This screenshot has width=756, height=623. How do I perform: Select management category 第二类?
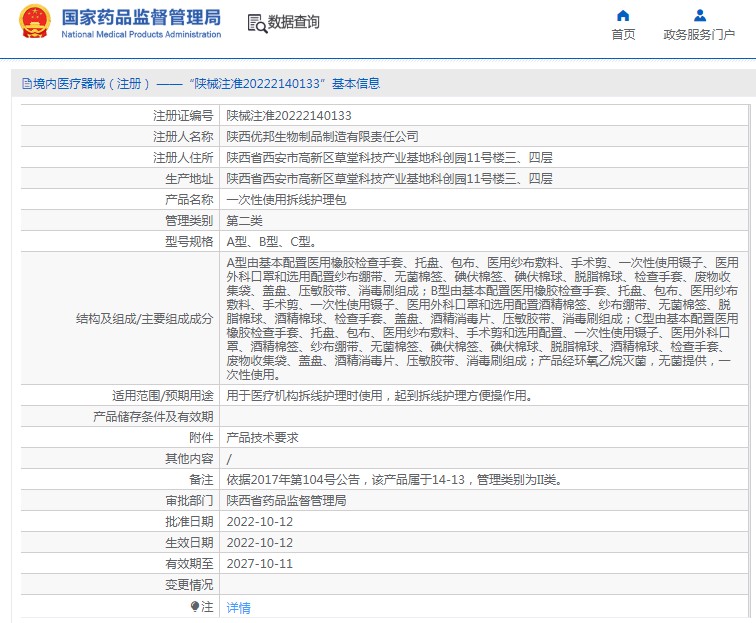click(x=244, y=221)
